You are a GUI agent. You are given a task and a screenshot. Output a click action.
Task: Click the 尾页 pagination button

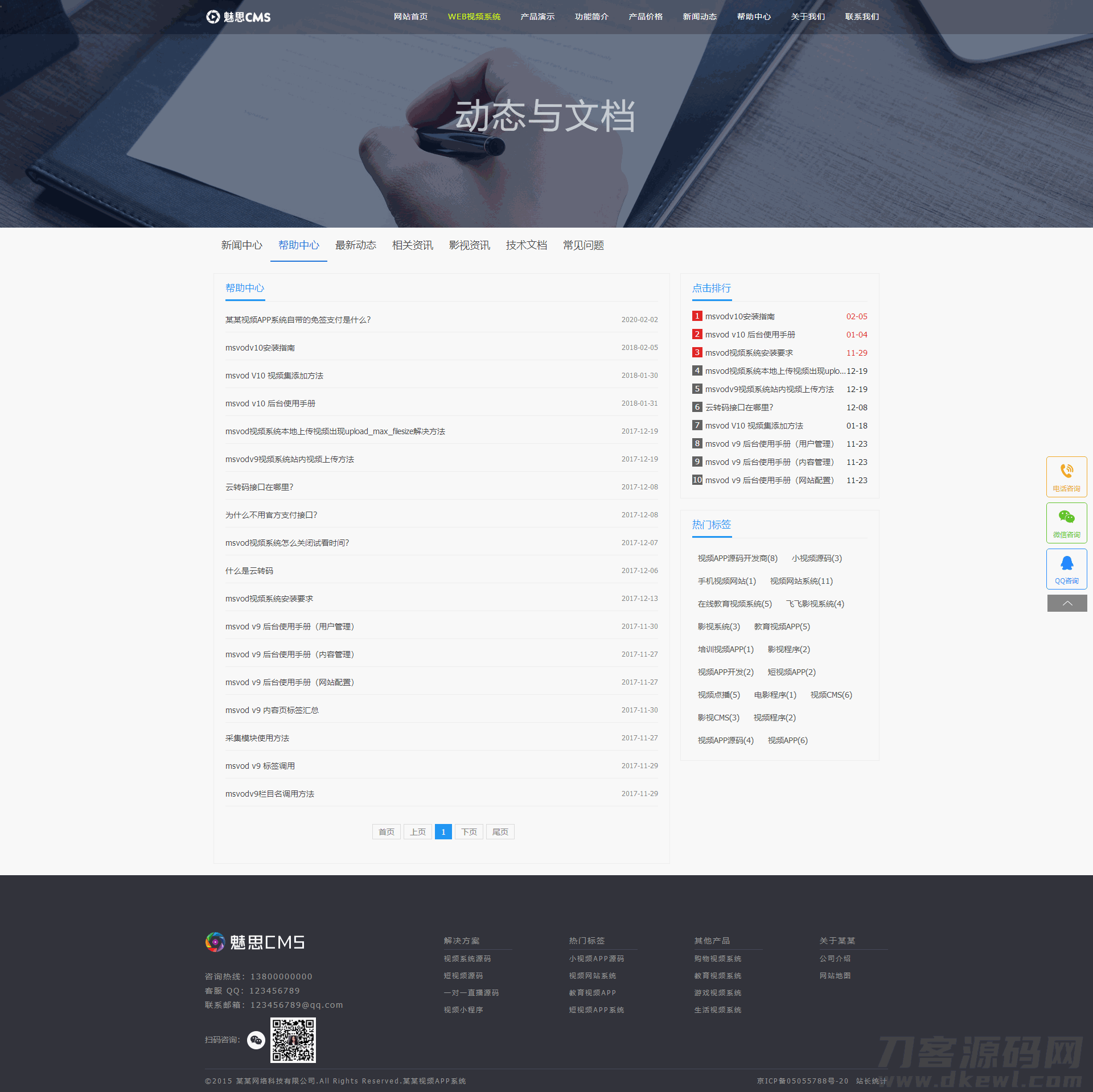click(500, 832)
